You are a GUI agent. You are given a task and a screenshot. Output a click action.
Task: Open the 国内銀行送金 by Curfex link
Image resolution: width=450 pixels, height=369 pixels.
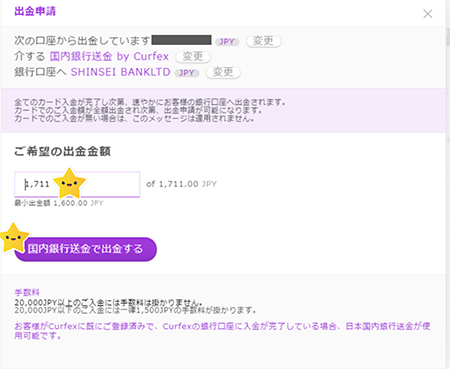click(x=109, y=56)
